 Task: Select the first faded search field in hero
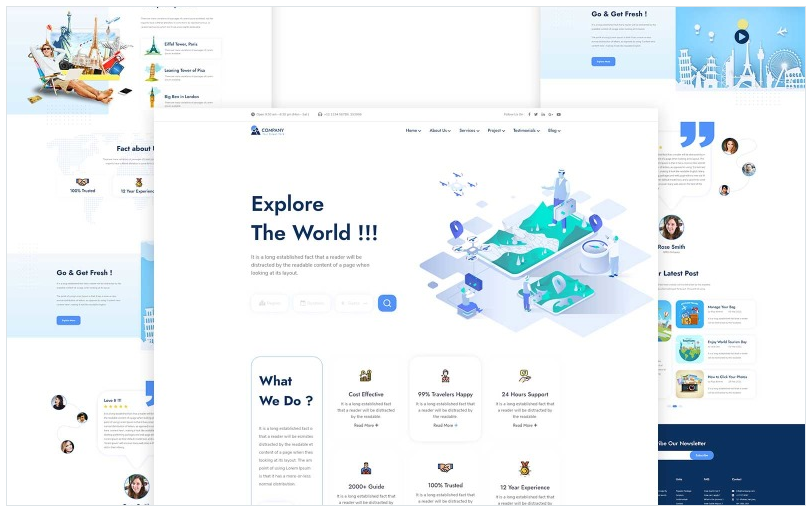coord(269,303)
